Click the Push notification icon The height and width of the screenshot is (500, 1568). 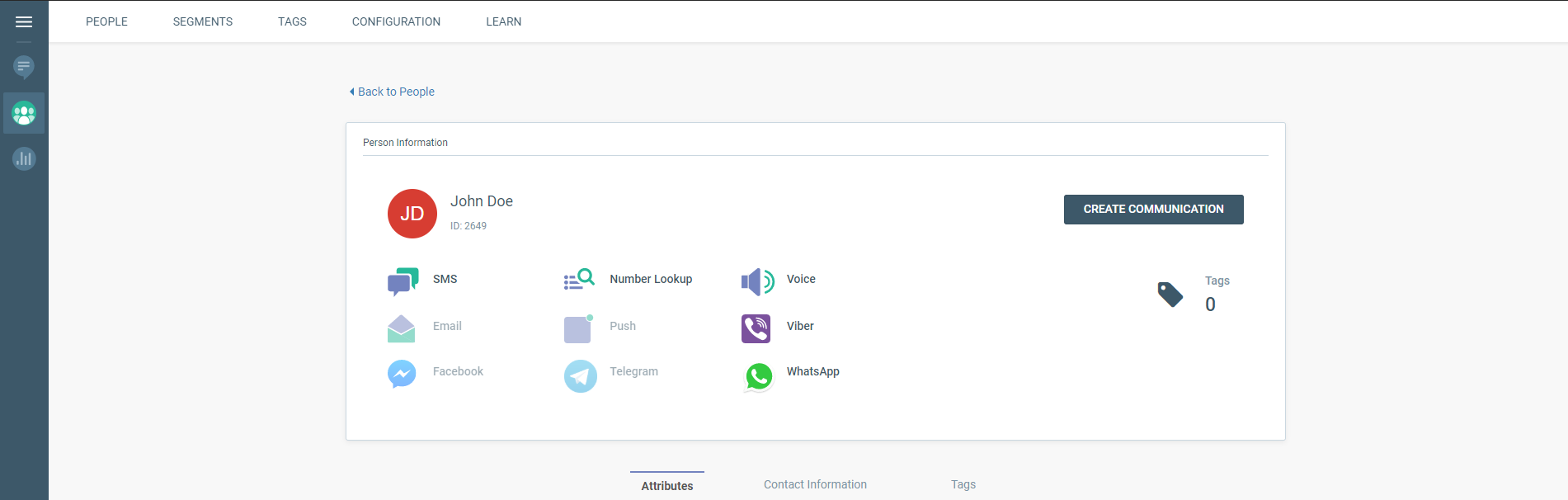click(578, 328)
